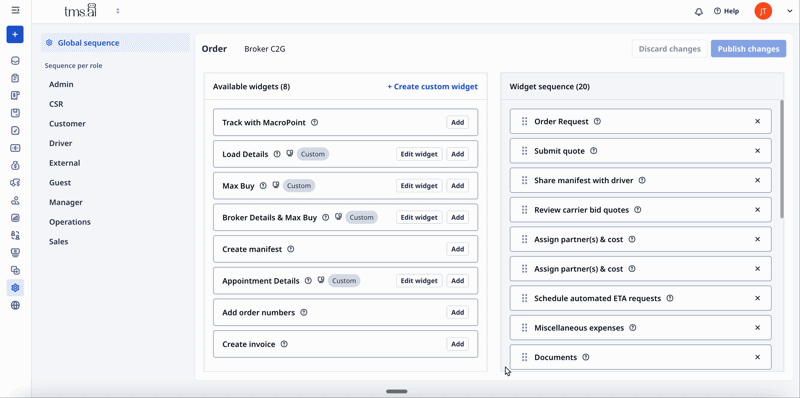Add the Load Details widget
This screenshot has height=398, width=800.
(458, 154)
